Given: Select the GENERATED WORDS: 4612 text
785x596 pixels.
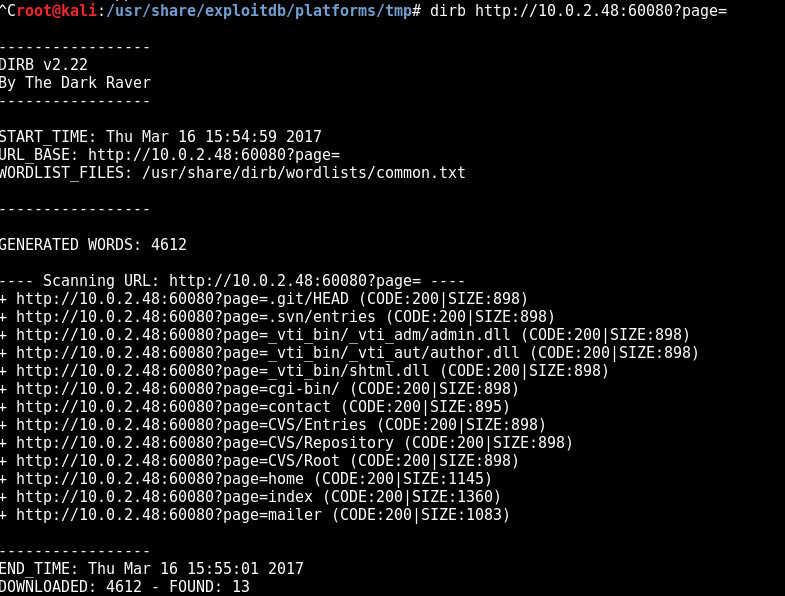Looking at the screenshot, I should [93, 245].
